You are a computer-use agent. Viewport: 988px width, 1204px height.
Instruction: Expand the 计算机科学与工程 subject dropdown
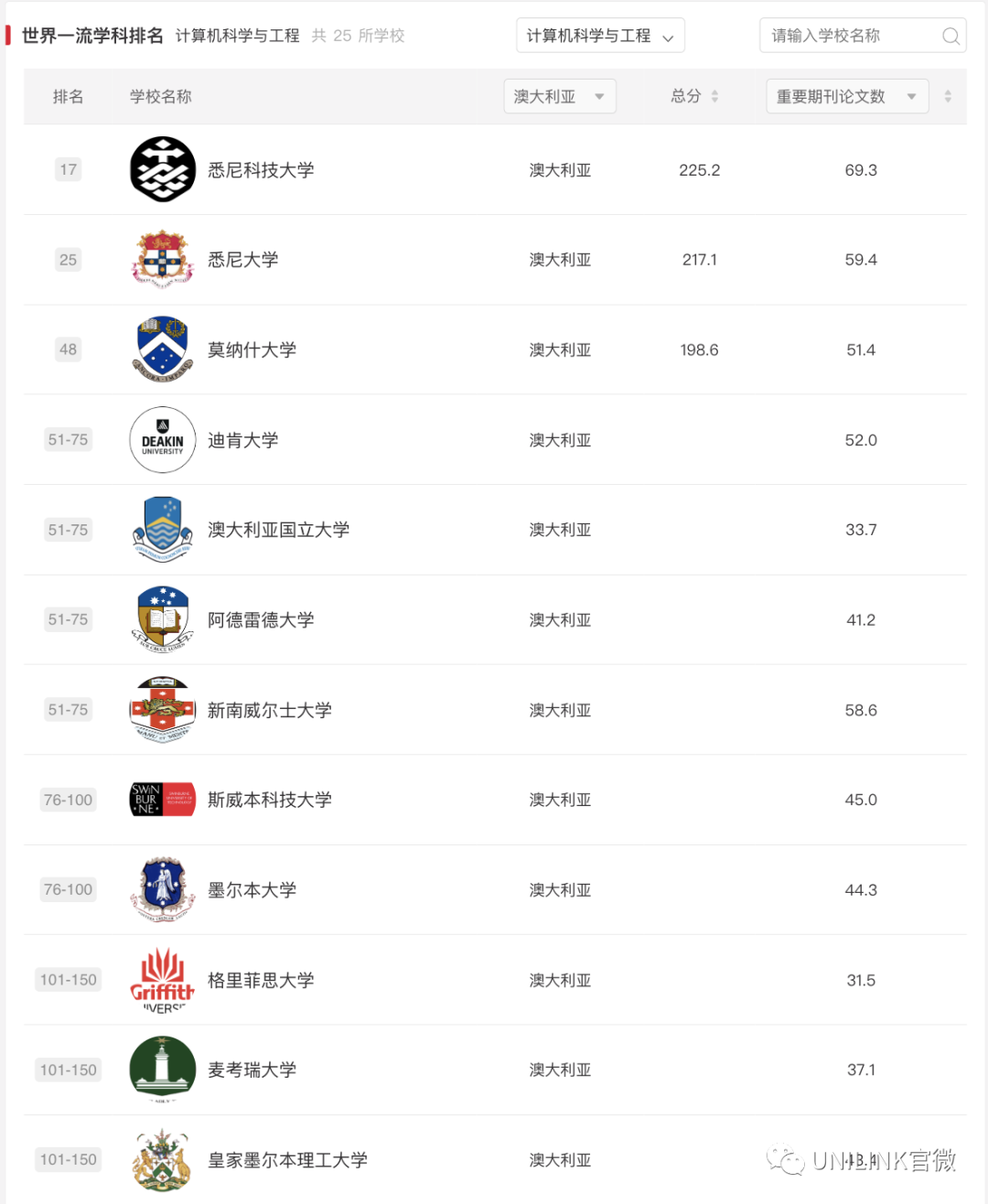600,36
